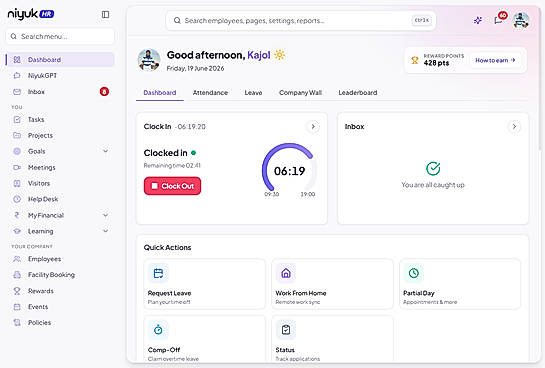Image resolution: width=545 pixels, height=368 pixels.
Task: Open the profile avatar in top bar
Action: click(x=521, y=21)
